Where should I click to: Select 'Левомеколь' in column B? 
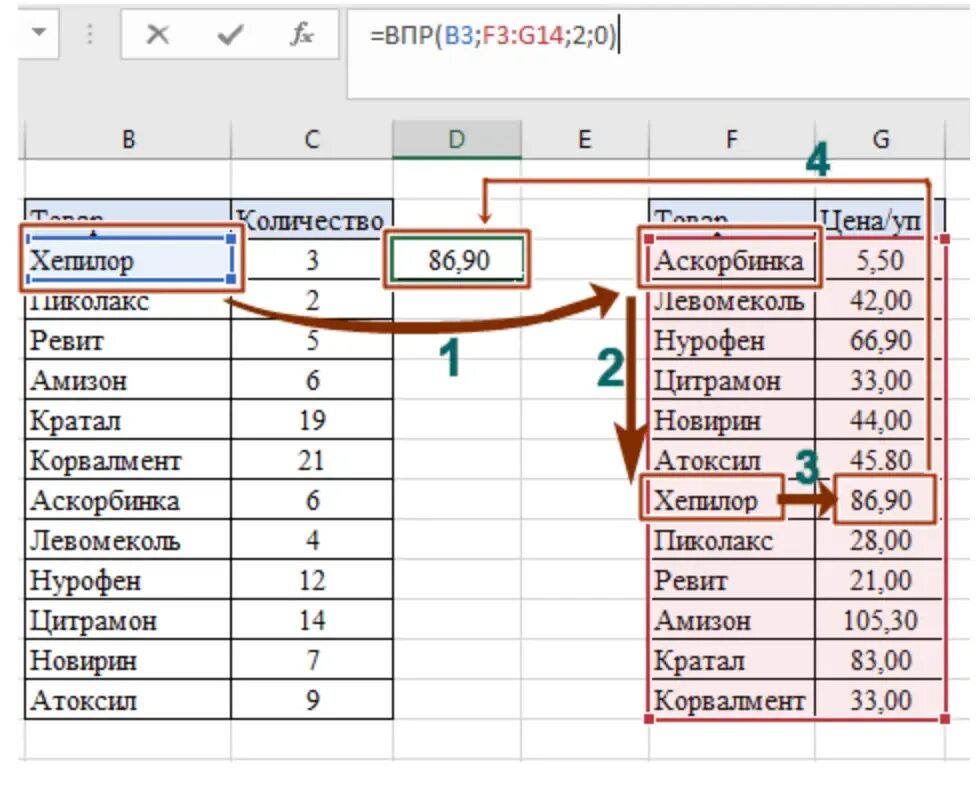pyautogui.click(x=128, y=539)
